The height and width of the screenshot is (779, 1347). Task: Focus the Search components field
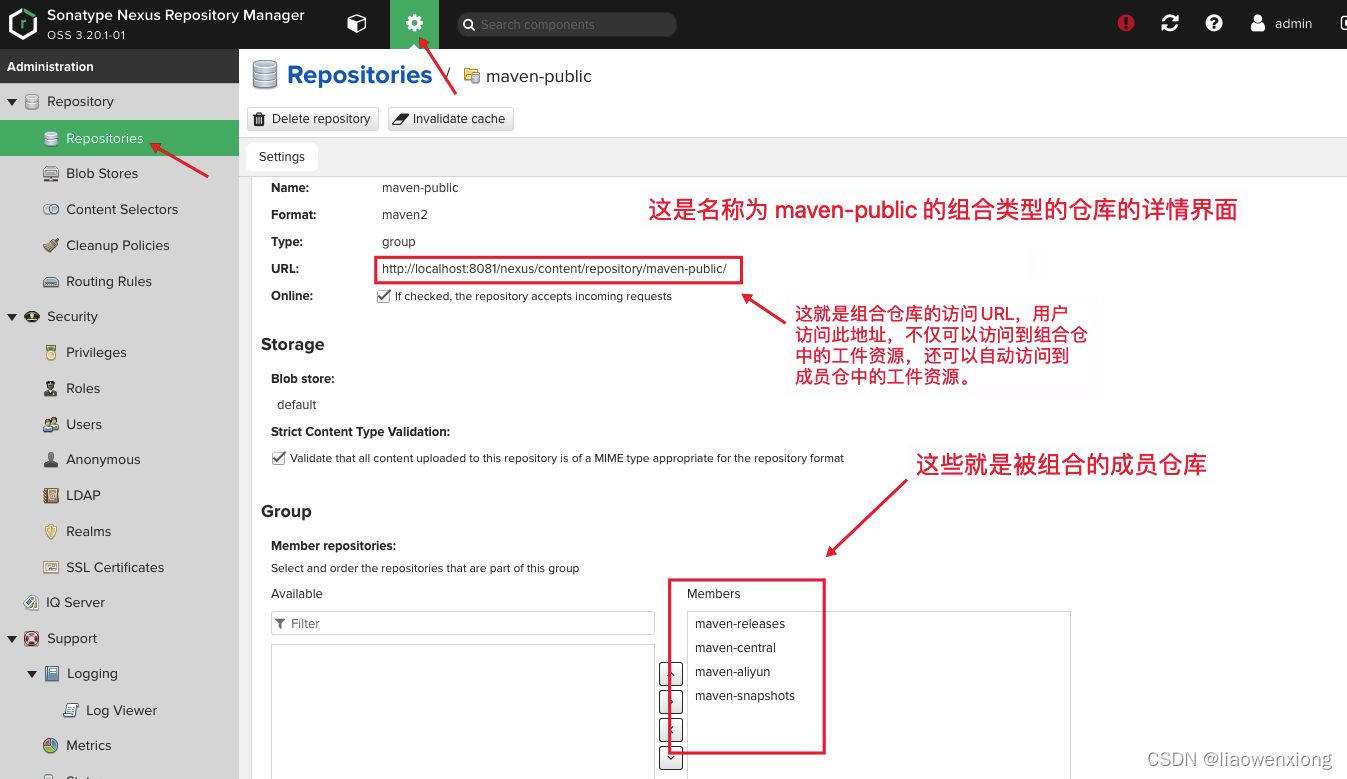(x=567, y=24)
